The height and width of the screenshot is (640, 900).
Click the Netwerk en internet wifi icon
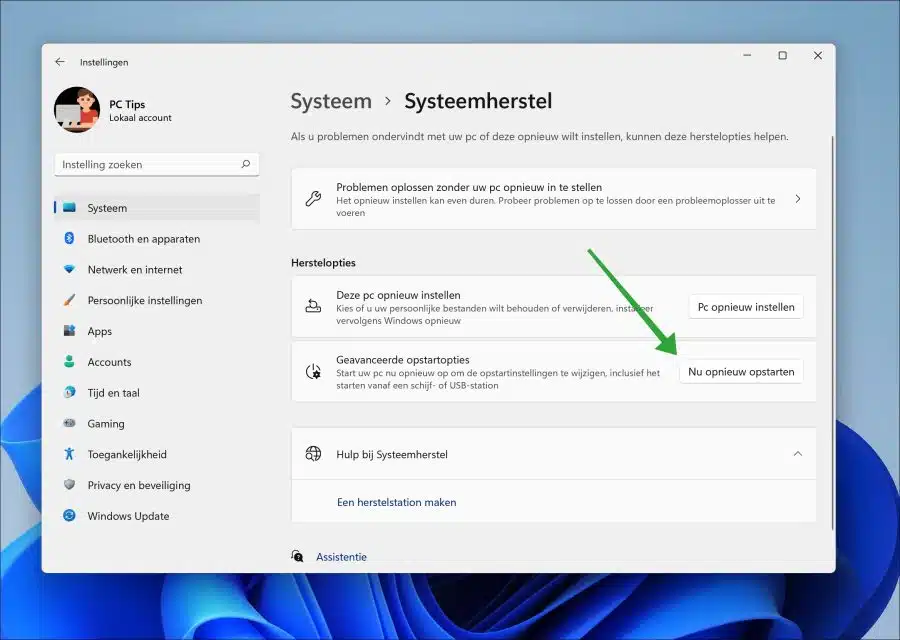click(x=69, y=269)
